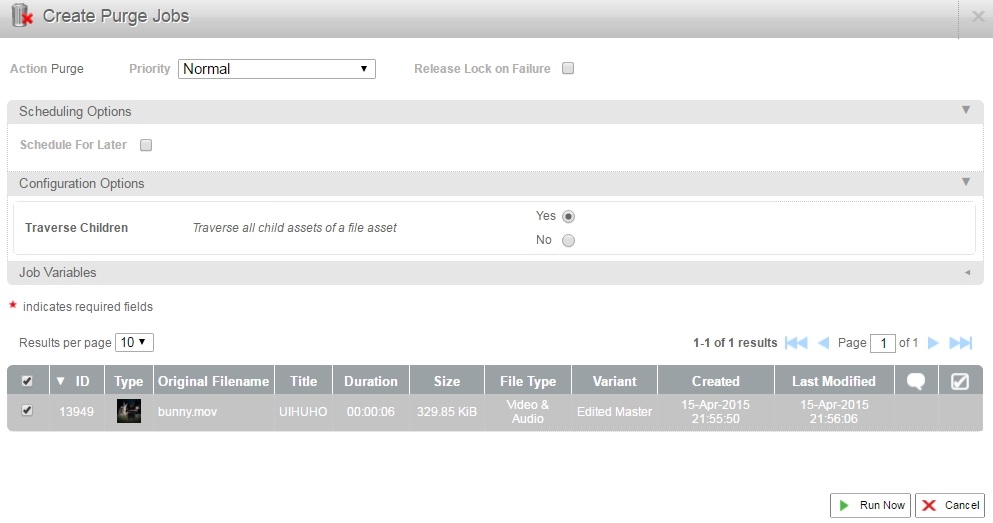Go to the next results page

point(933,343)
